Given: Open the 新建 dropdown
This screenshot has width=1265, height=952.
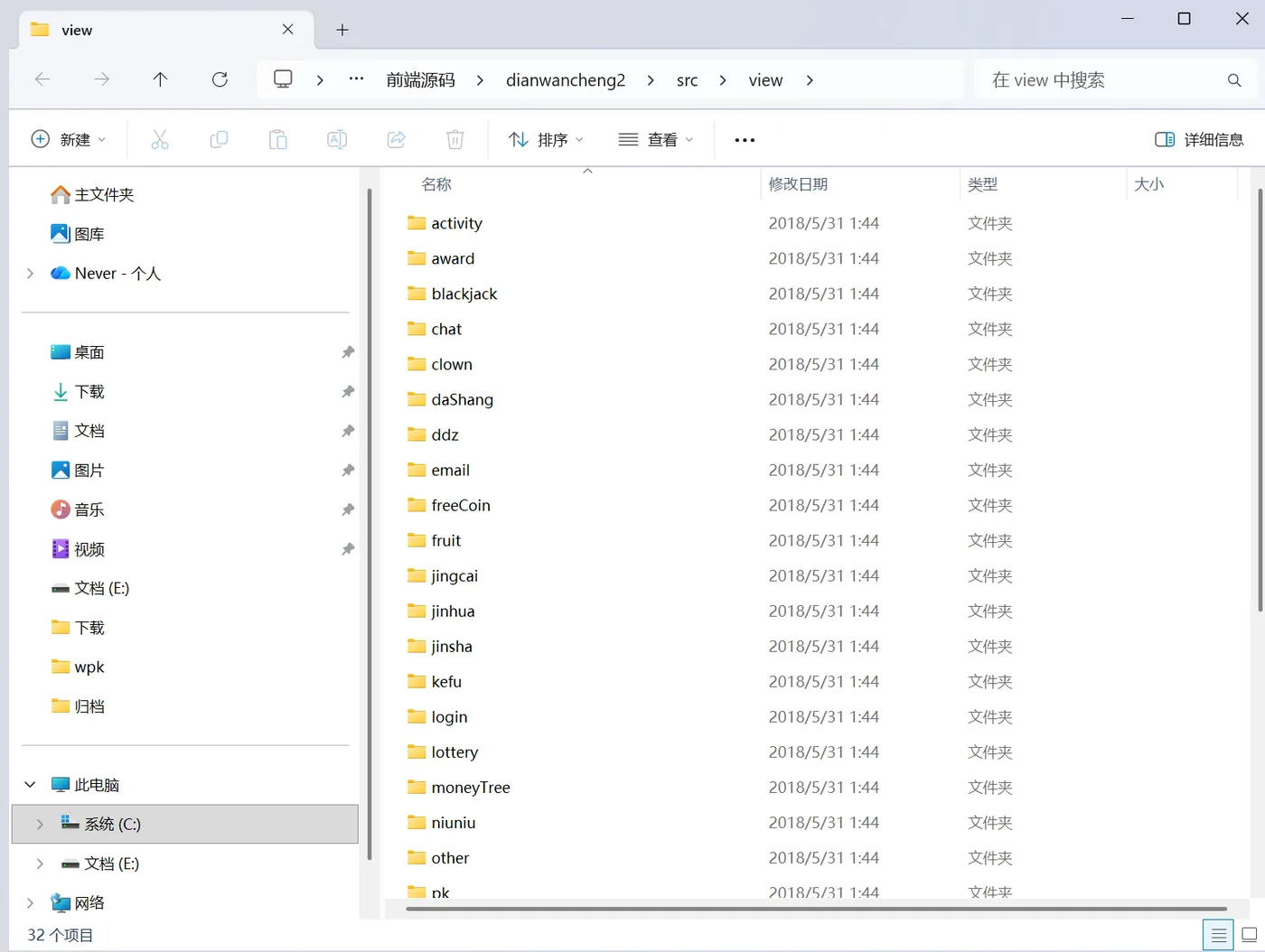Looking at the screenshot, I should (69, 139).
